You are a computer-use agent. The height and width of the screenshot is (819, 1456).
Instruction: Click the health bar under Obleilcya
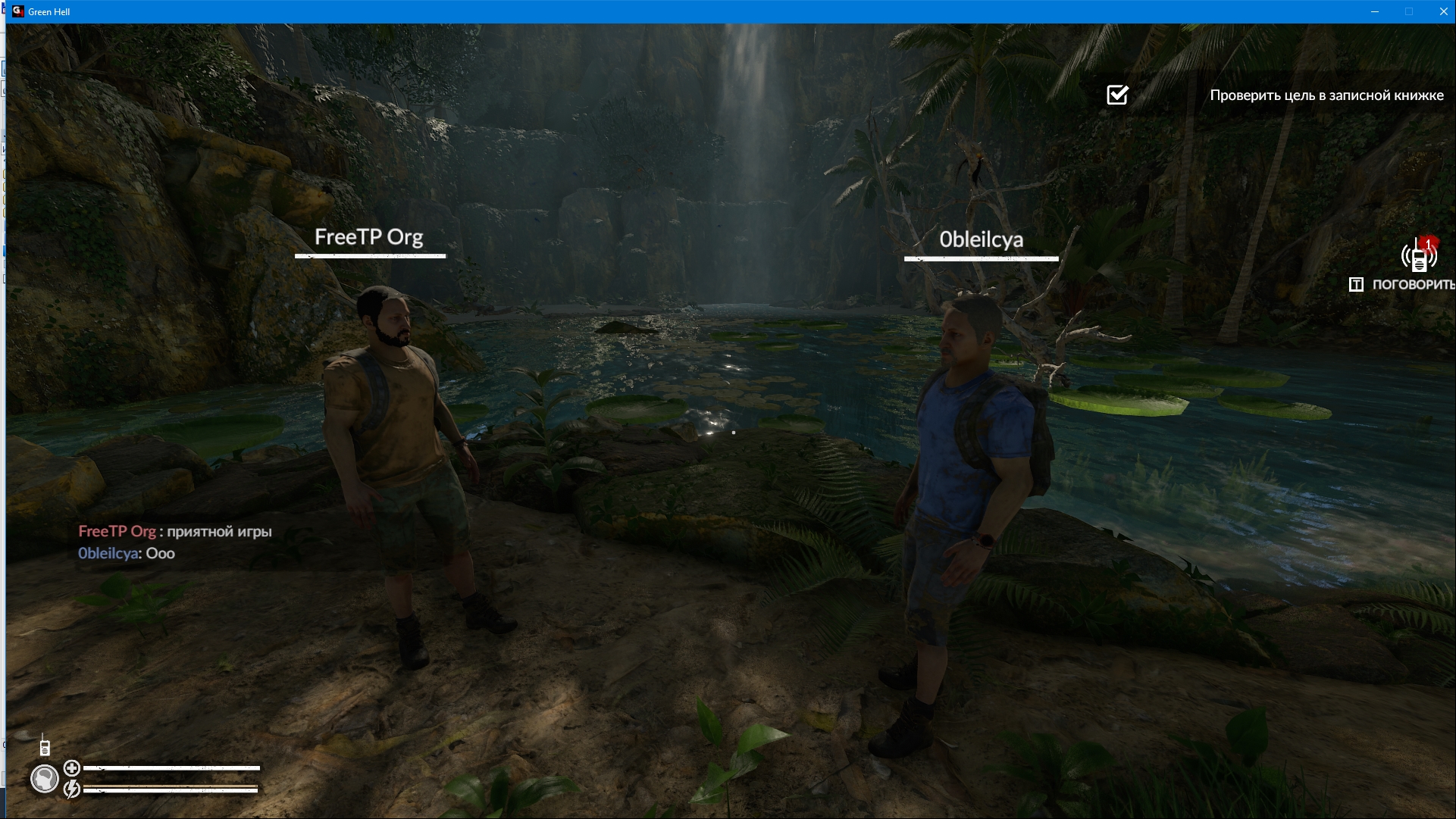click(982, 258)
